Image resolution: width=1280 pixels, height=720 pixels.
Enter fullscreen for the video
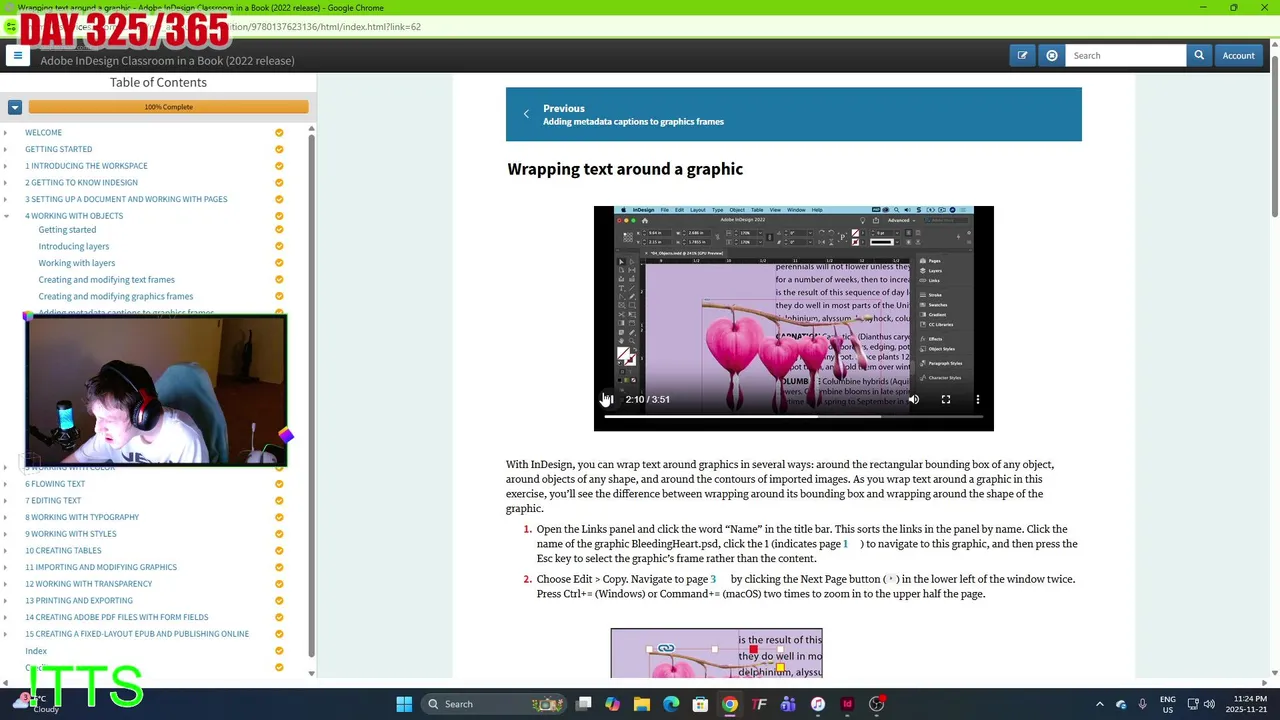[x=946, y=399]
